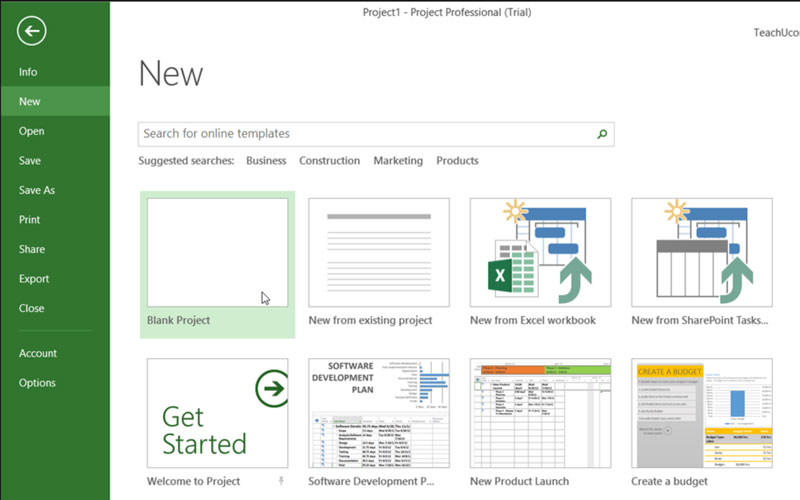Image resolution: width=800 pixels, height=500 pixels.
Task: Click the New from Excel workbook label
Action: [x=533, y=320]
